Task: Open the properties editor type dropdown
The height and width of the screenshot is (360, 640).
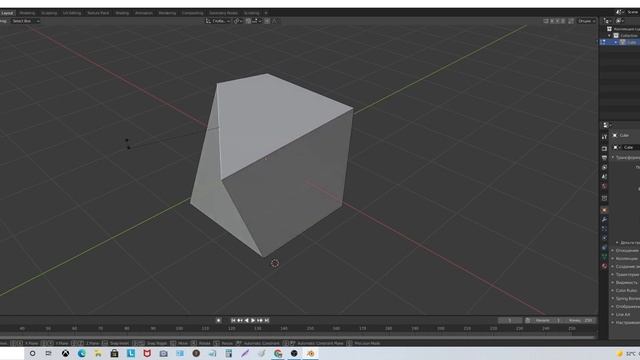Action: (x=607, y=125)
